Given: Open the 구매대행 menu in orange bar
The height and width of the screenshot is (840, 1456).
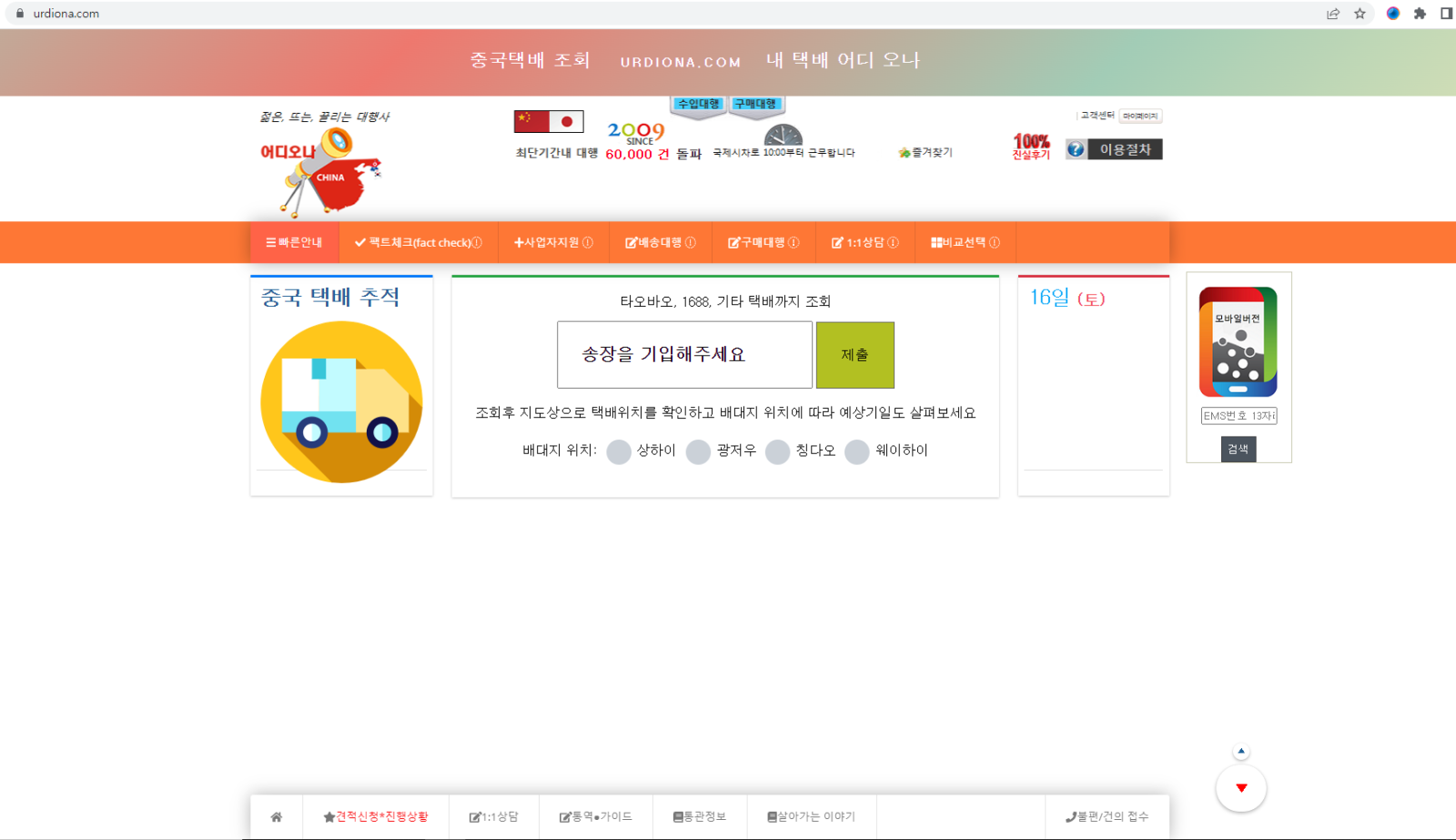Looking at the screenshot, I should (x=763, y=243).
